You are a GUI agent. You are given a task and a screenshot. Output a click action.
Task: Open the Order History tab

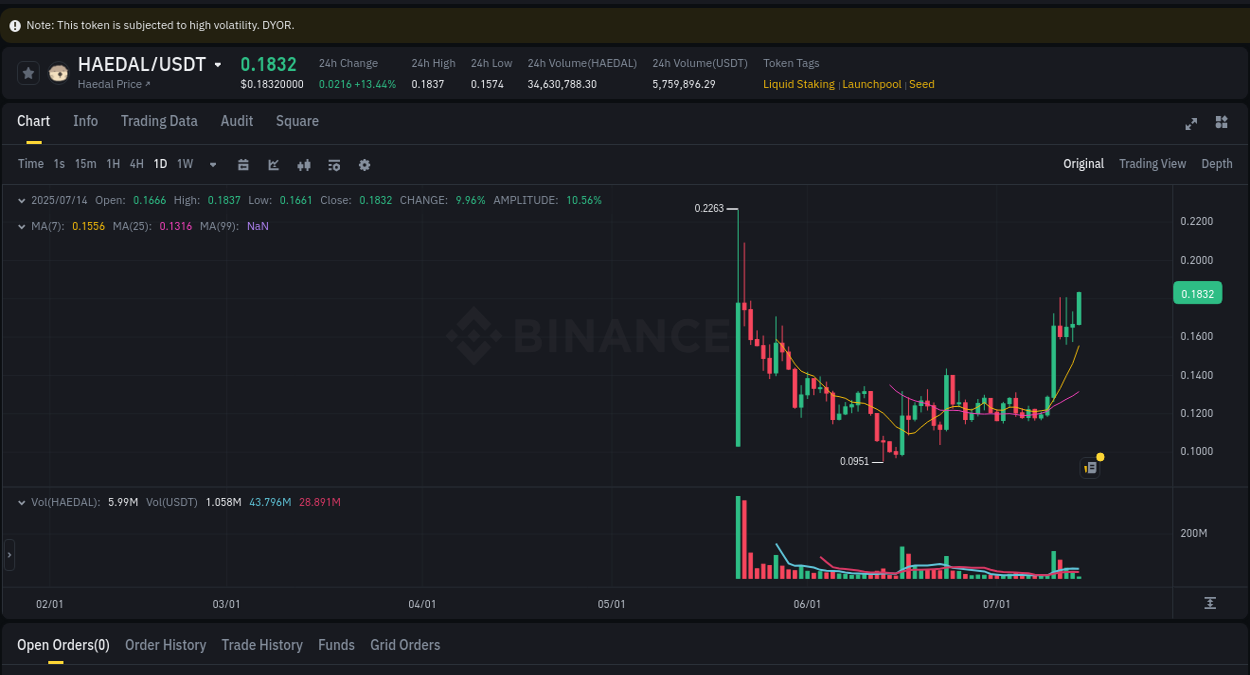[165, 645]
